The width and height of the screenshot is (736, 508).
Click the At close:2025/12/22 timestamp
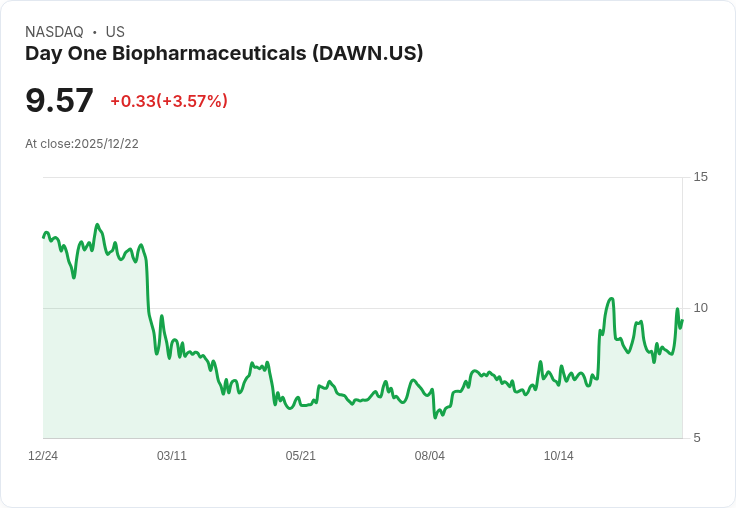click(x=82, y=144)
